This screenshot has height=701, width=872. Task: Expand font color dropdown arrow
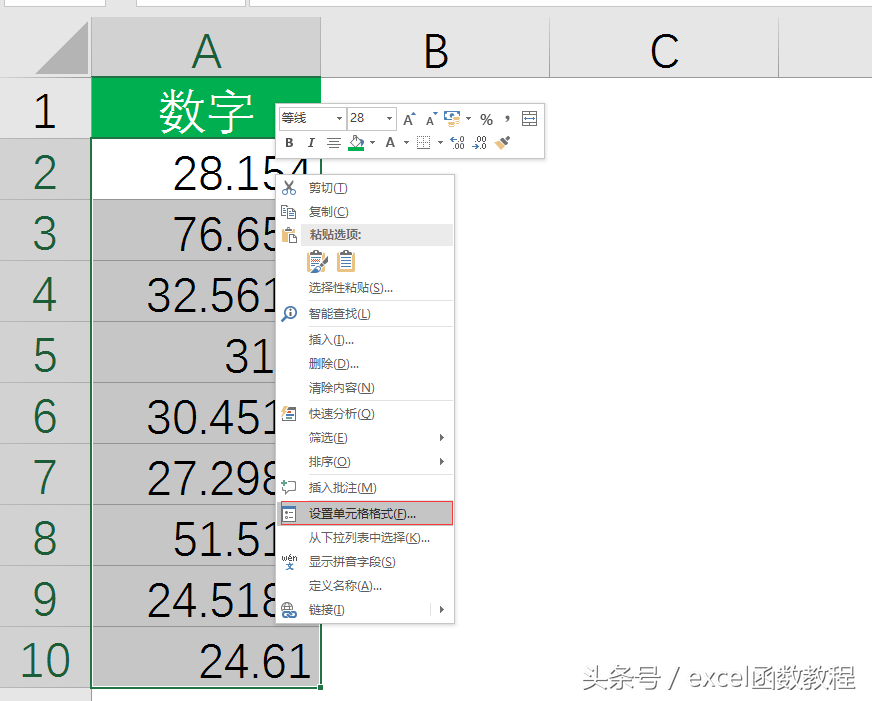406,143
